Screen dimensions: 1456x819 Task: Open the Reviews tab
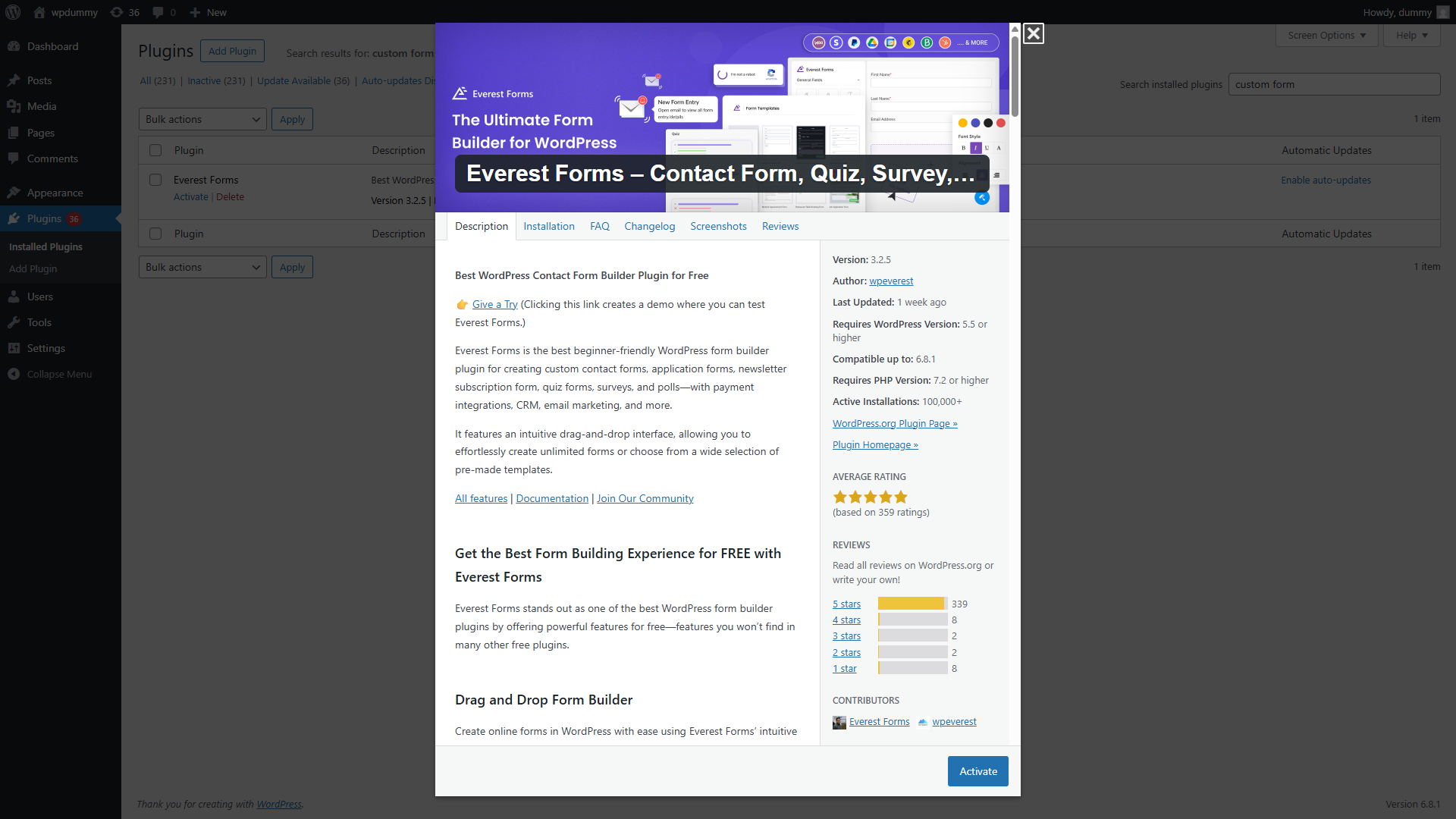click(780, 226)
